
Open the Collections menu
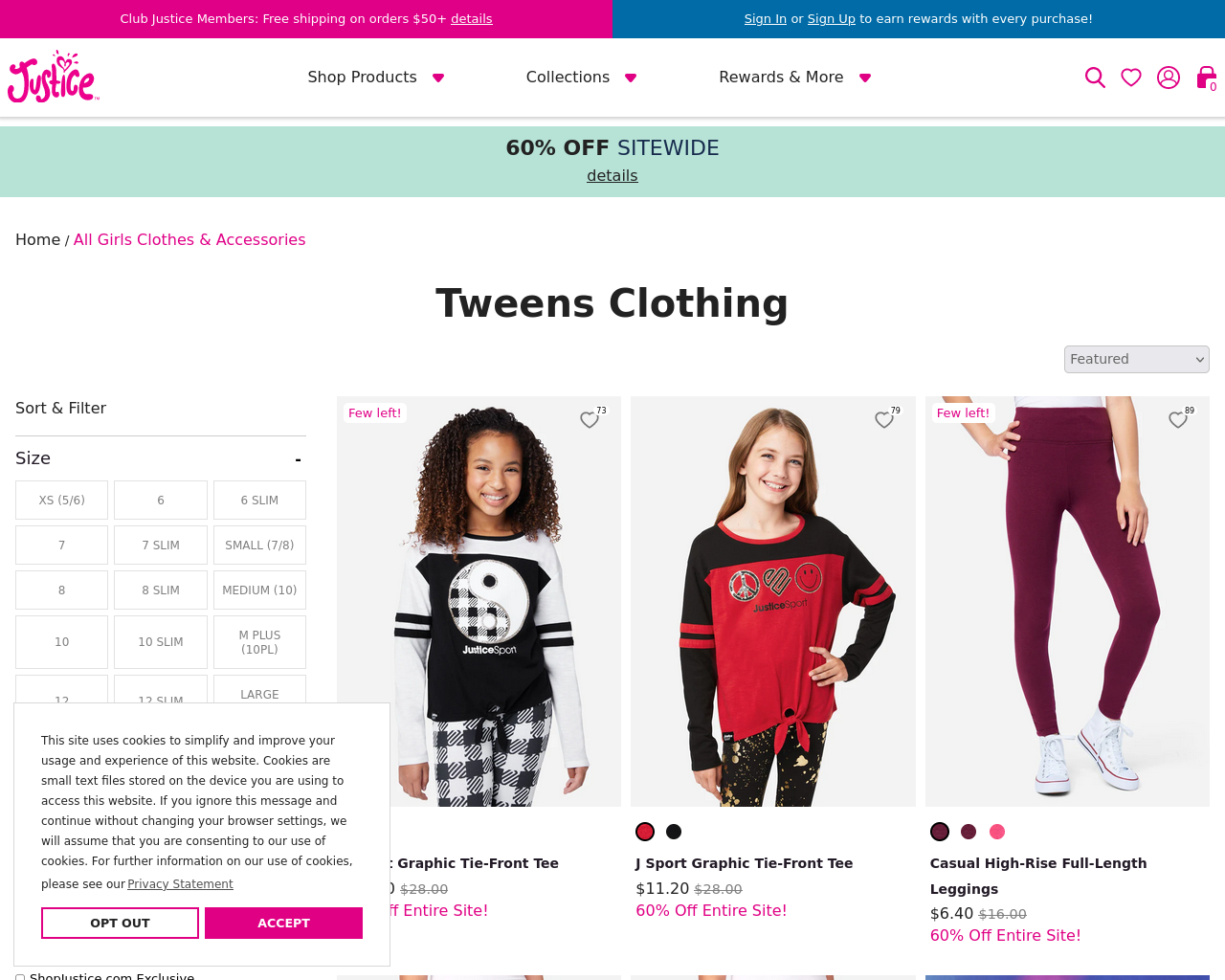tap(581, 78)
